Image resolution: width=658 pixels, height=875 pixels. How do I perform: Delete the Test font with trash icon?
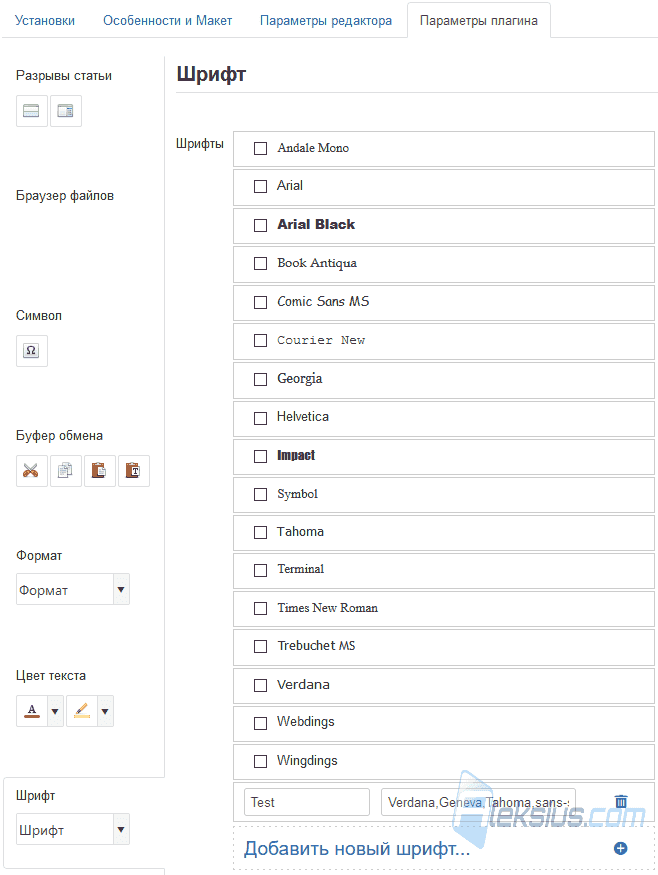pos(621,801)
